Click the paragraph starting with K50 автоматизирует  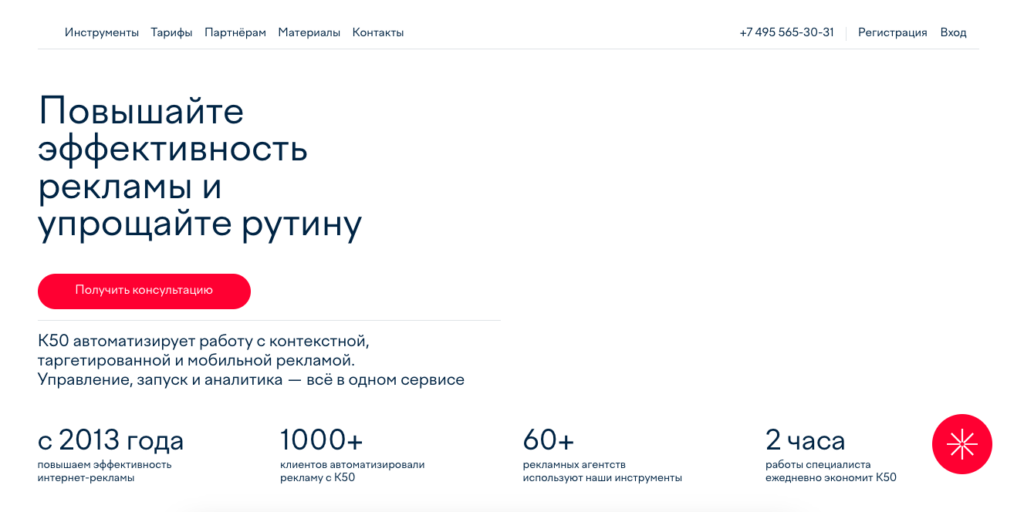click(251, 360)
